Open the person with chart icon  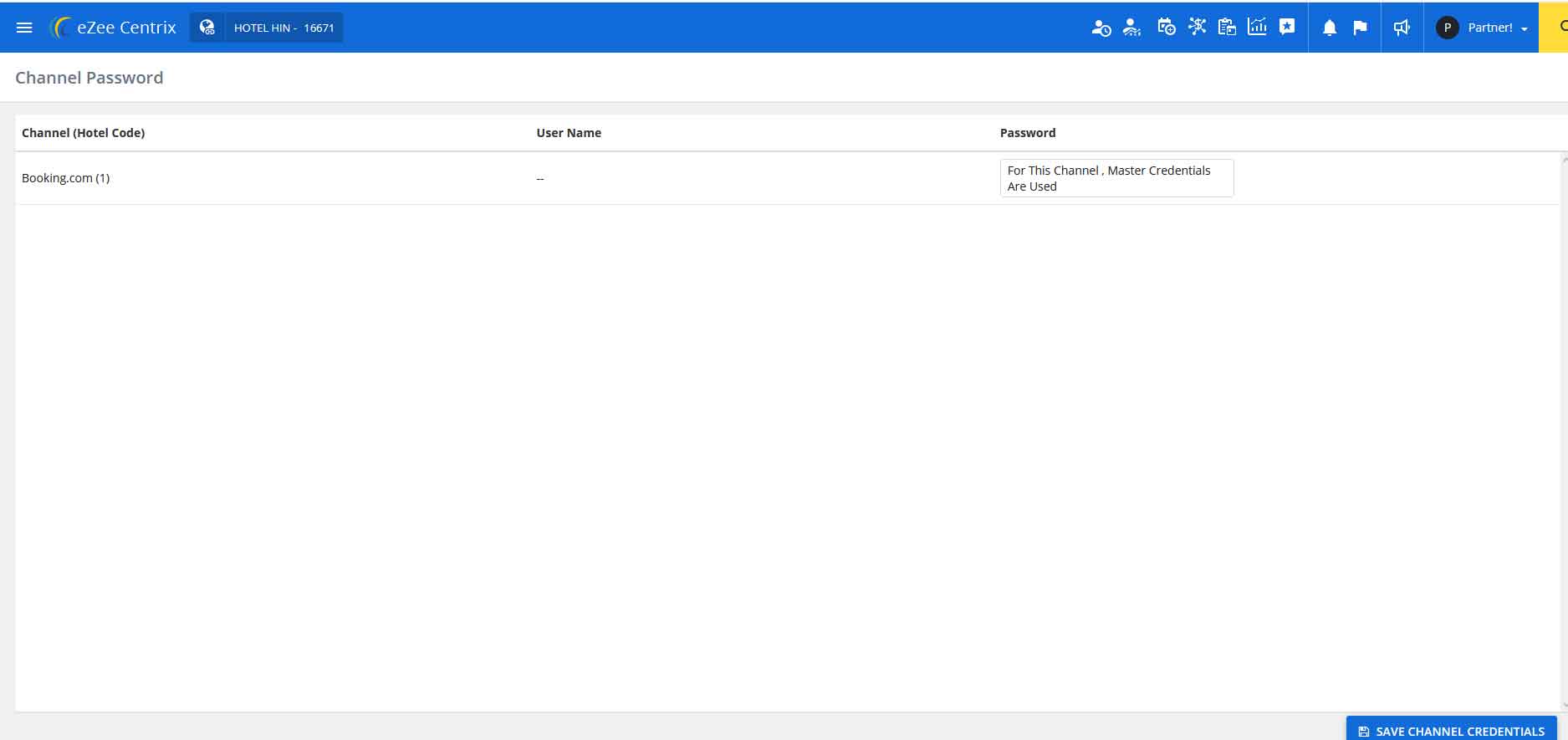point(1131,28)
